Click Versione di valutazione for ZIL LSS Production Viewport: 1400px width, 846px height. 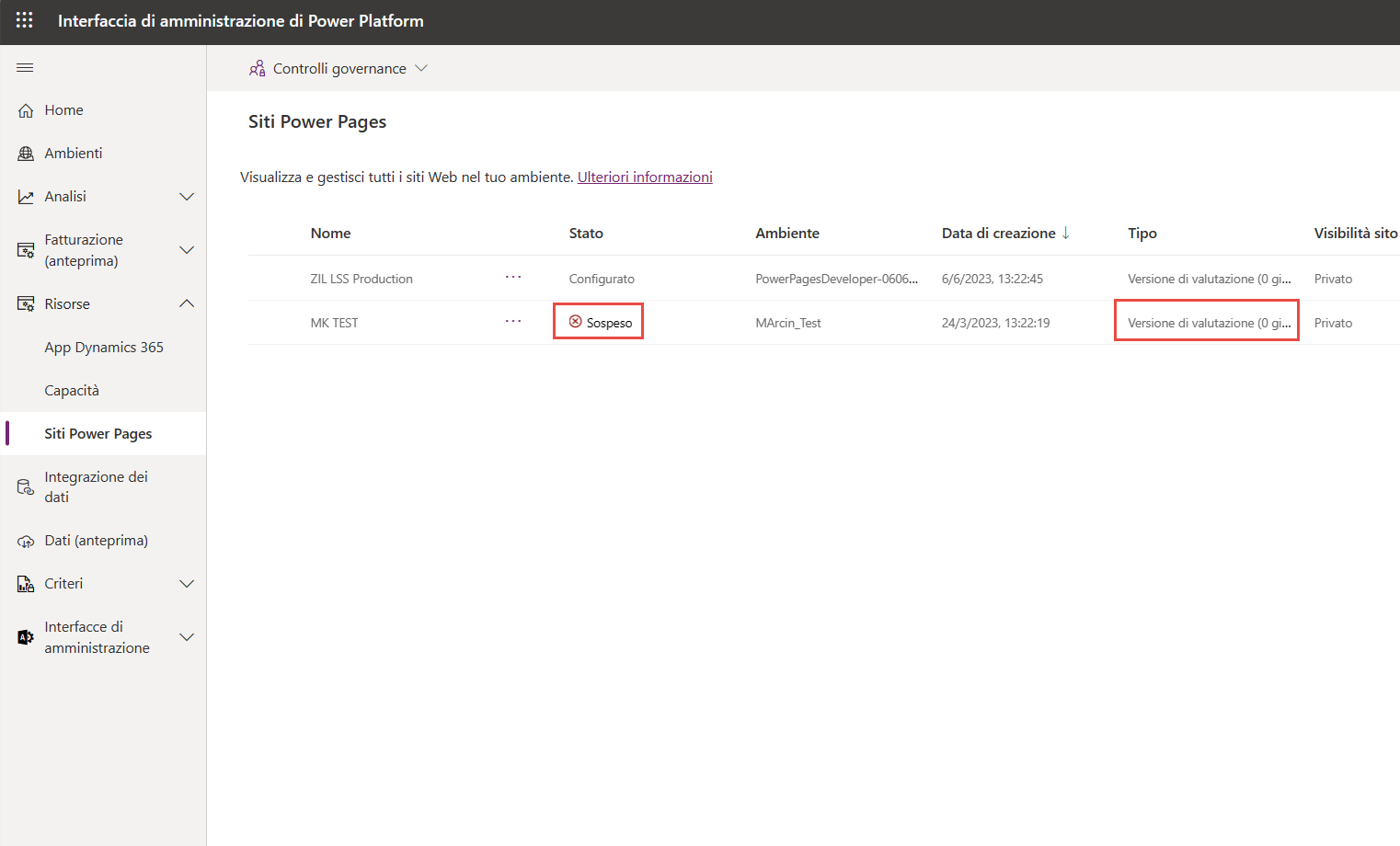pyautogui.click(x=1210, y=279)
